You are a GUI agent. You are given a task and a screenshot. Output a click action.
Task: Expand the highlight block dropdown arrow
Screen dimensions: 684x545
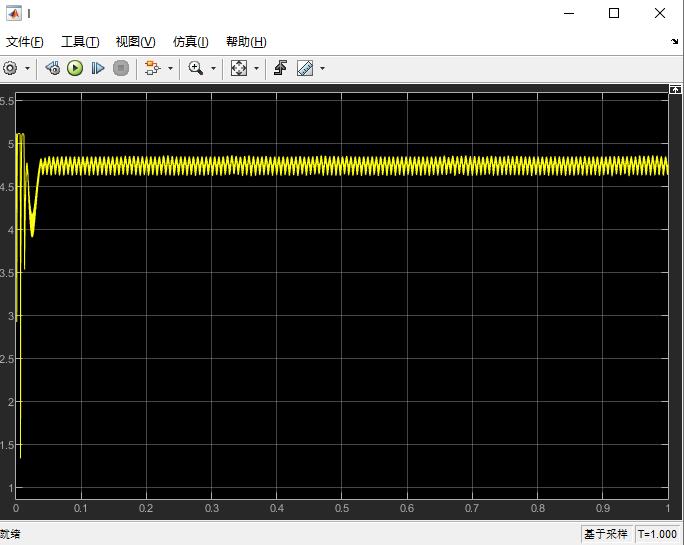coord(171,69)
